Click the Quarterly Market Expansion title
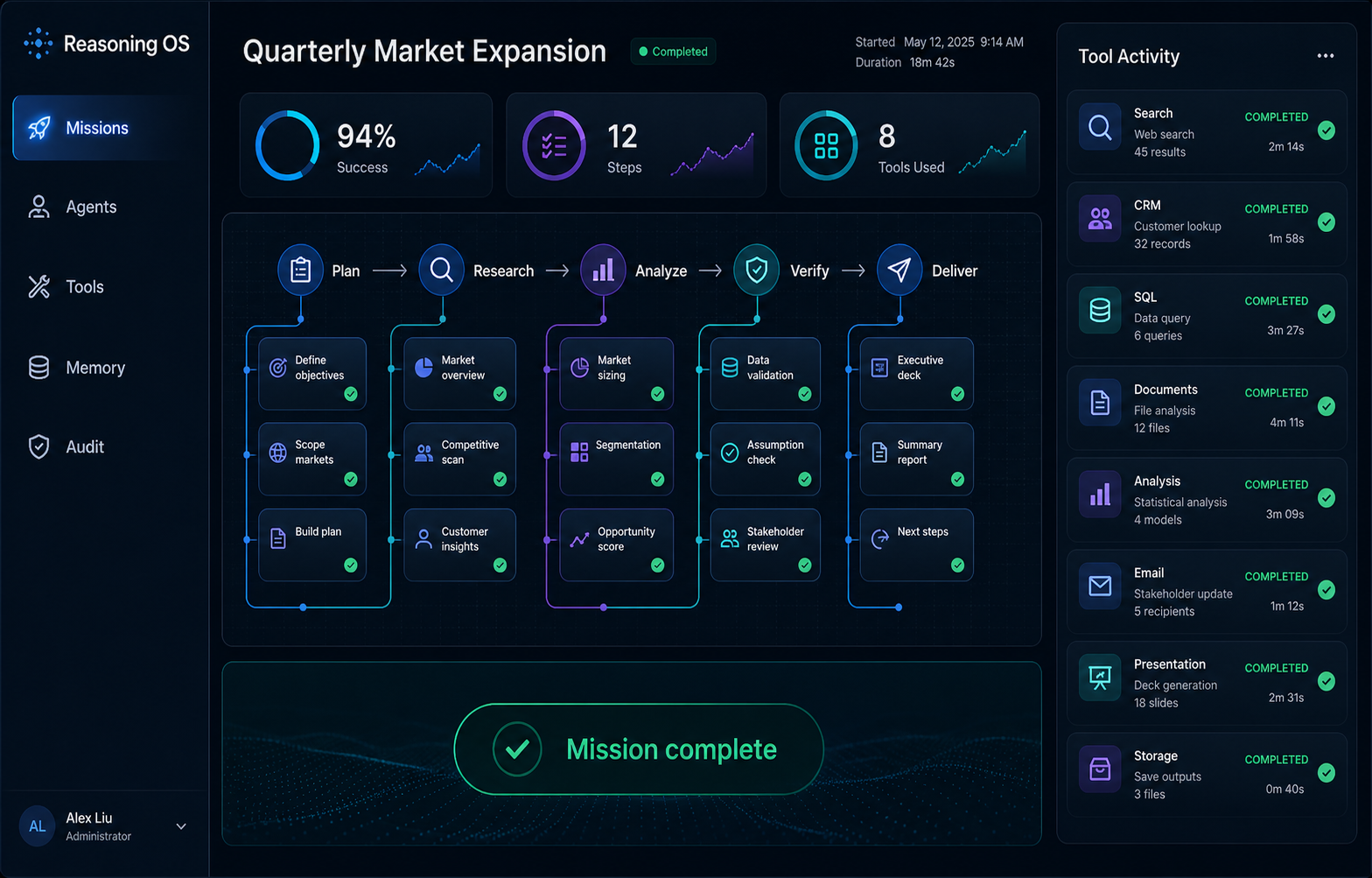 tap(424, 51)
